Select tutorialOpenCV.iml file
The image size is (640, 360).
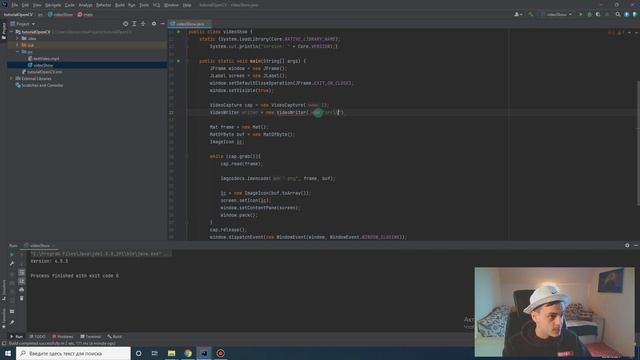[42, 72]
